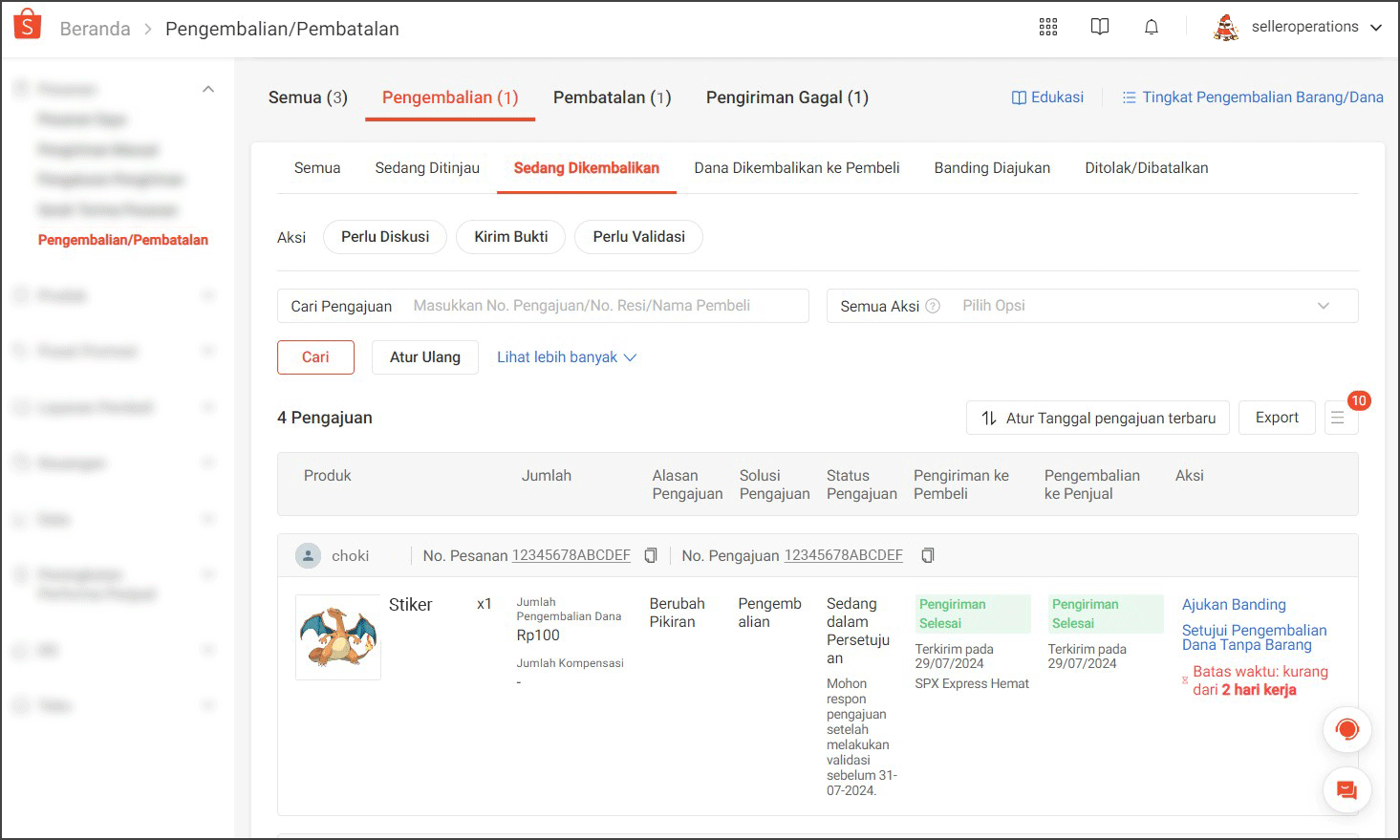Viewport: 1400px width, 840px height.
Task: Open the red chat support bubble icon
Action: (1346, 730)
